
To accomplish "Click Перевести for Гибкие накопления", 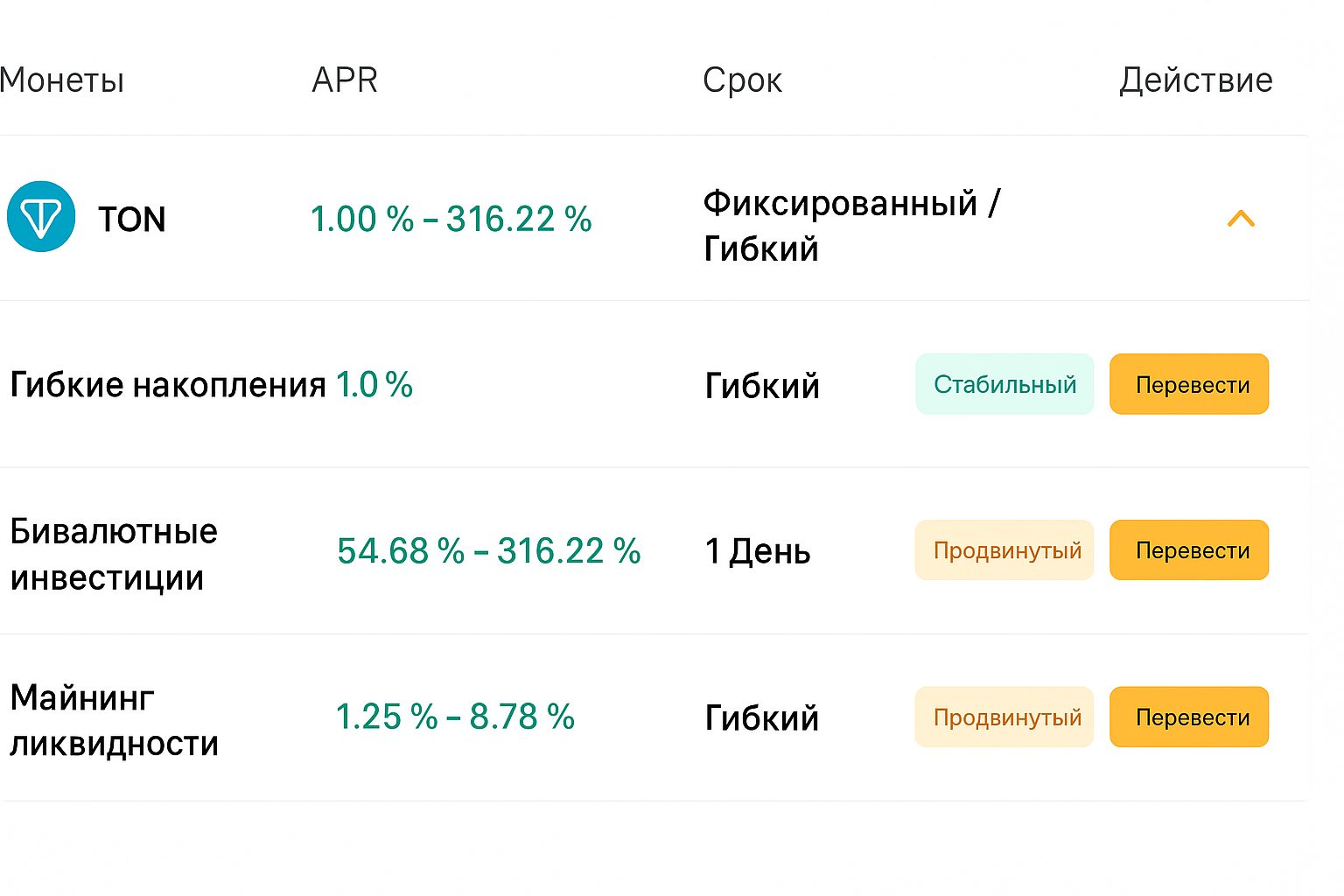I will (1189, 384).
